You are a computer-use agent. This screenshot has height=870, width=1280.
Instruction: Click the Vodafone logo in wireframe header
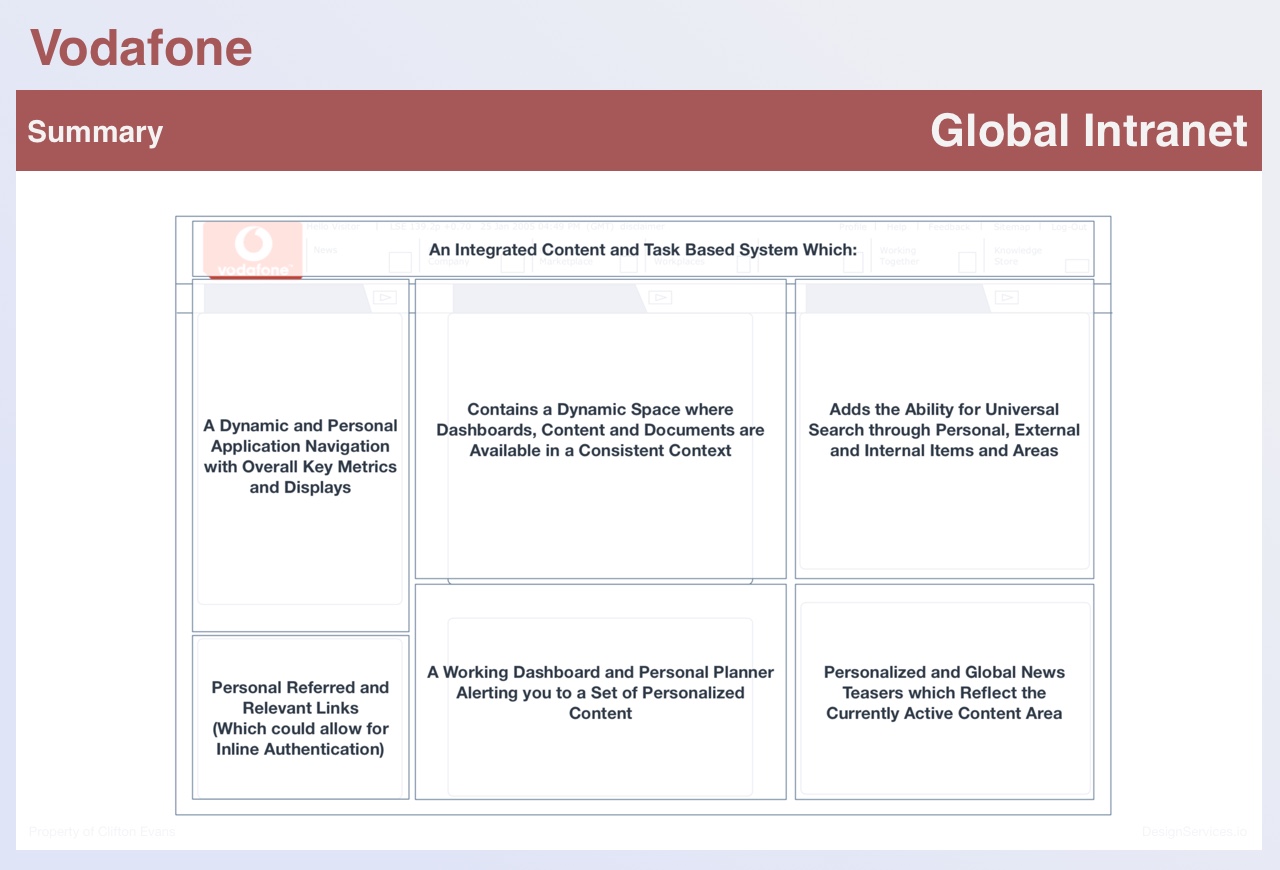point(253,249)
